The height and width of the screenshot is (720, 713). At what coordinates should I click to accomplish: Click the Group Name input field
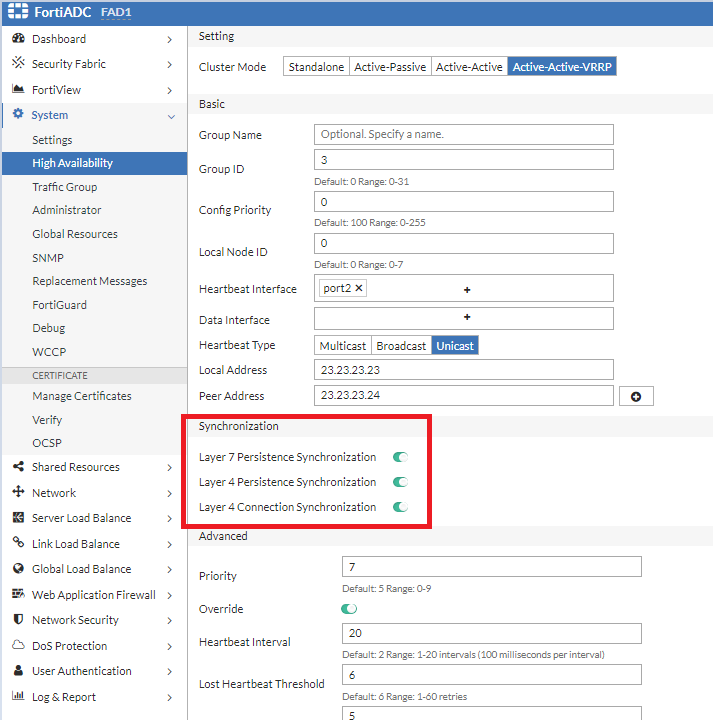click(463, 134)
